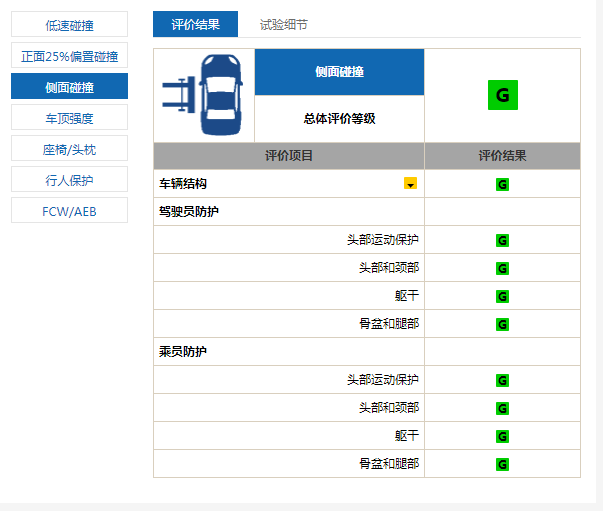The width and height of the screenshot is (603, 511).
Task: Click the large green overall G rating badge
Action: pos(502,96)
